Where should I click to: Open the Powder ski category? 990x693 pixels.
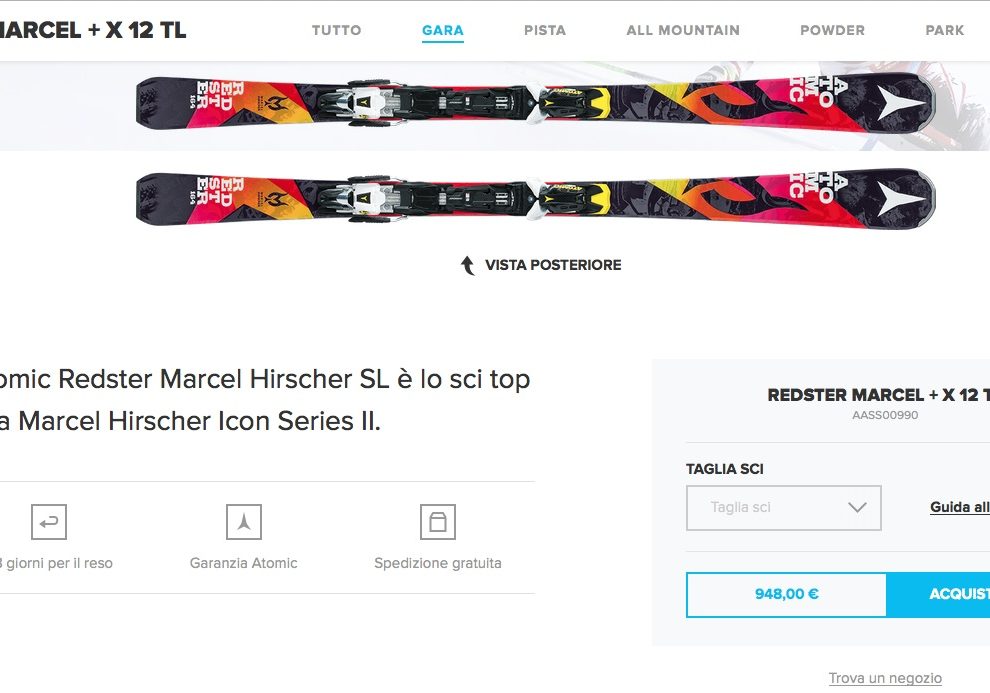pyautogui.click(x=832, y=30)
